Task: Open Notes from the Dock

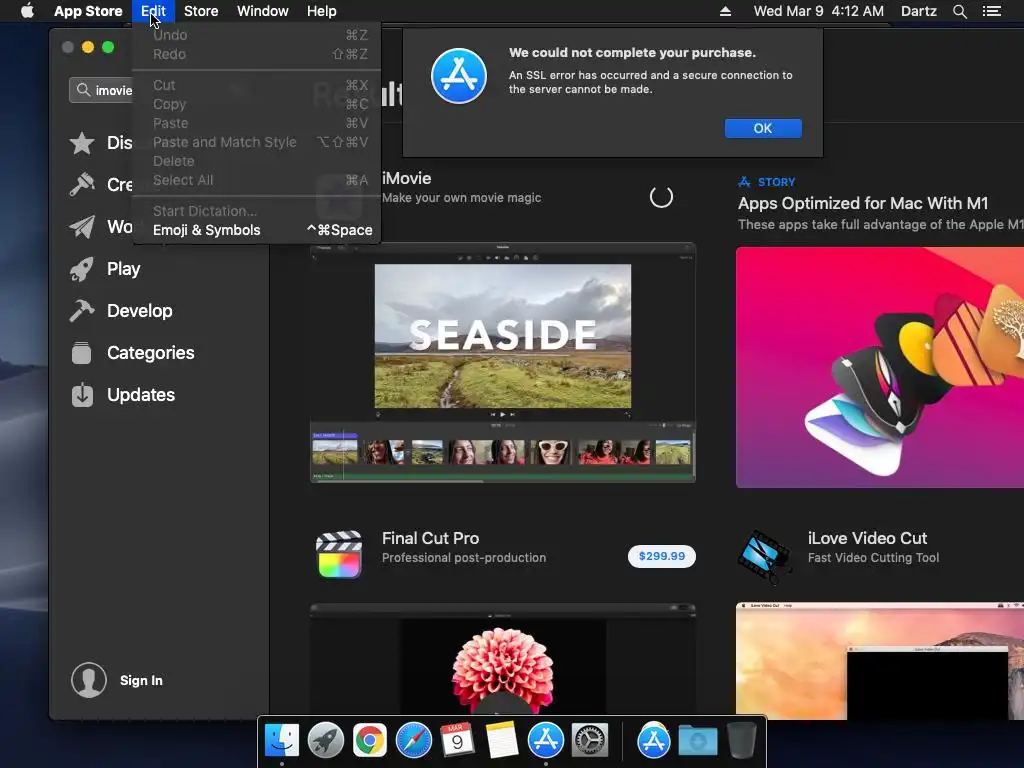Action: click(502, 740)
